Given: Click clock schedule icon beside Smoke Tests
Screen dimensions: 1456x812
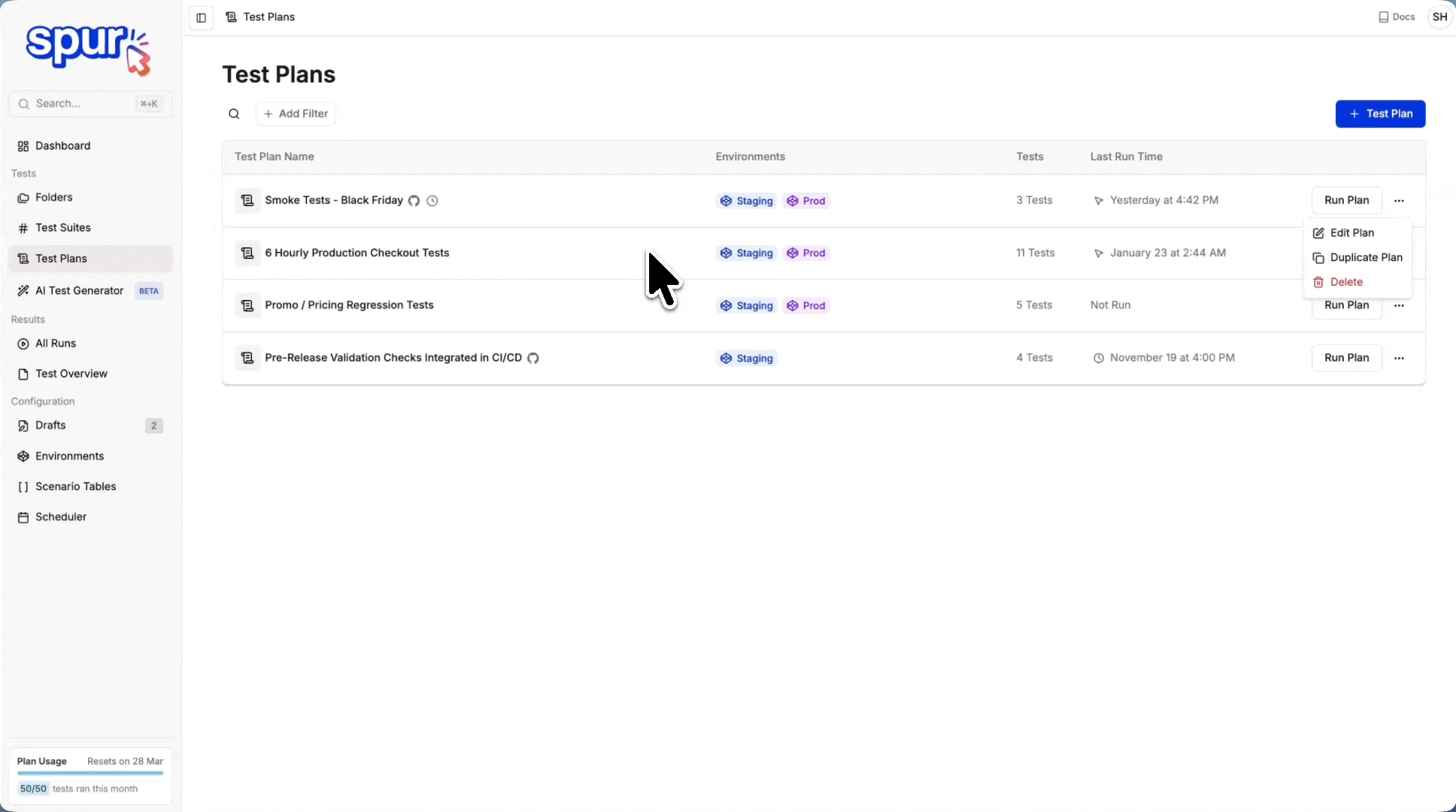Looking at the screenshot, I should tap(432, 201).
